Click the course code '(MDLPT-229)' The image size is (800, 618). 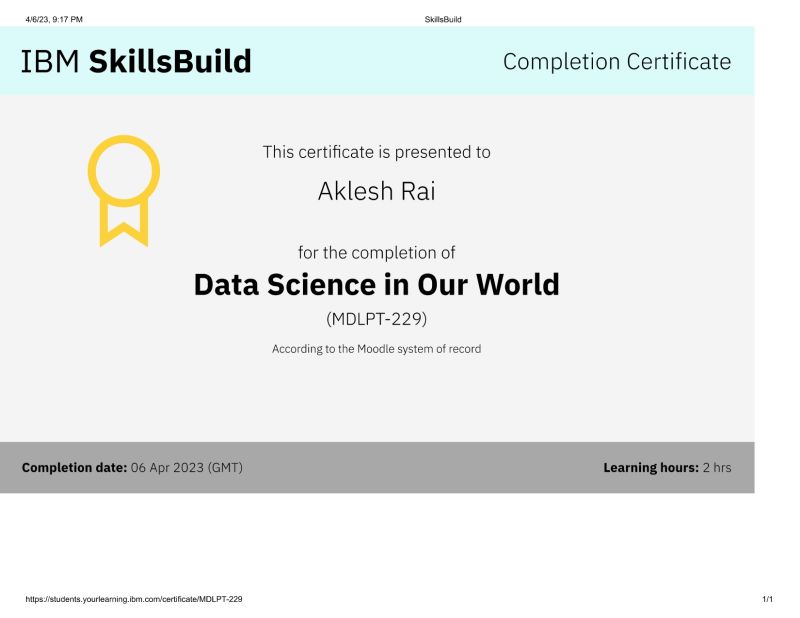point(377,319)
